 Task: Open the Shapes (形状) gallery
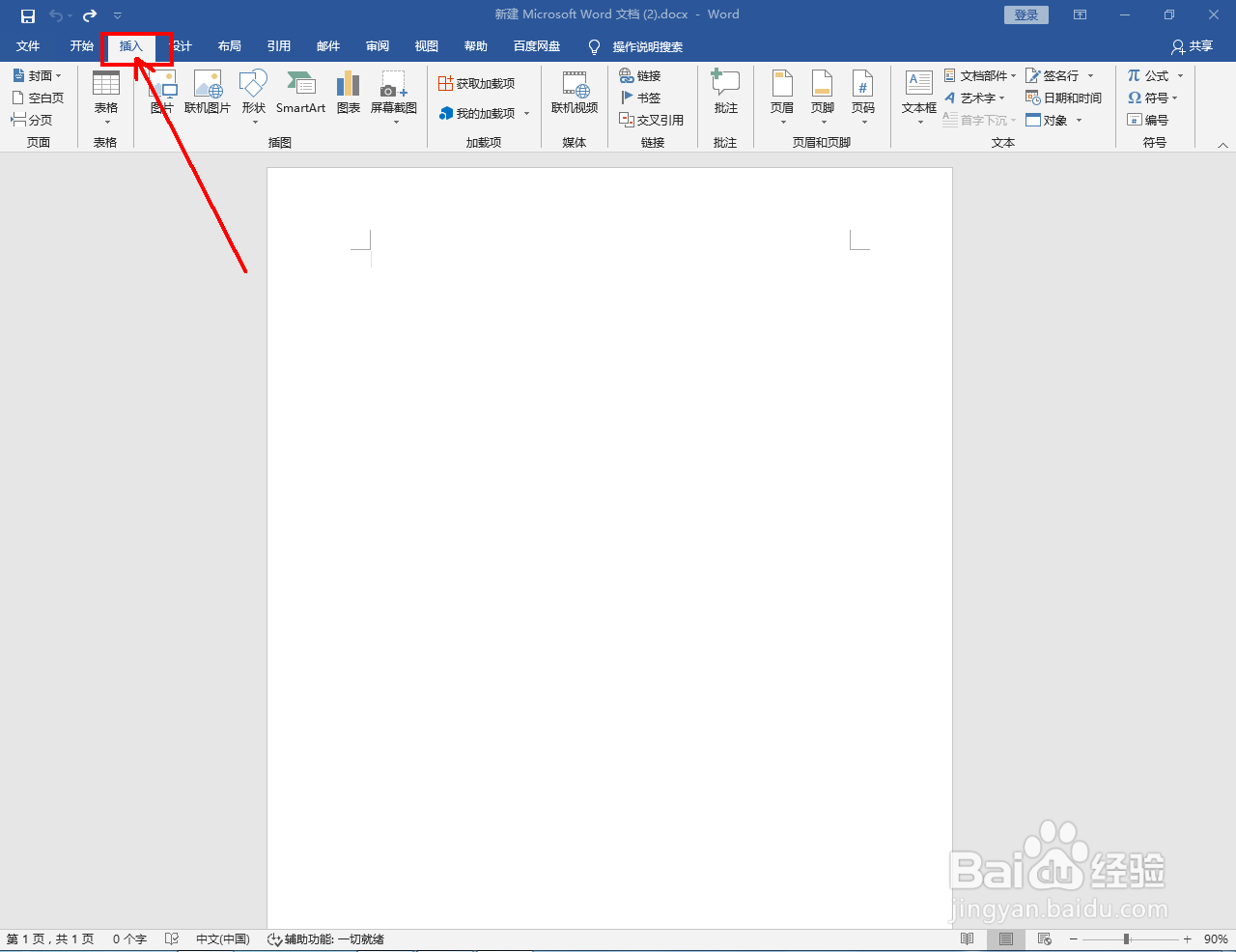pos(254,98)
